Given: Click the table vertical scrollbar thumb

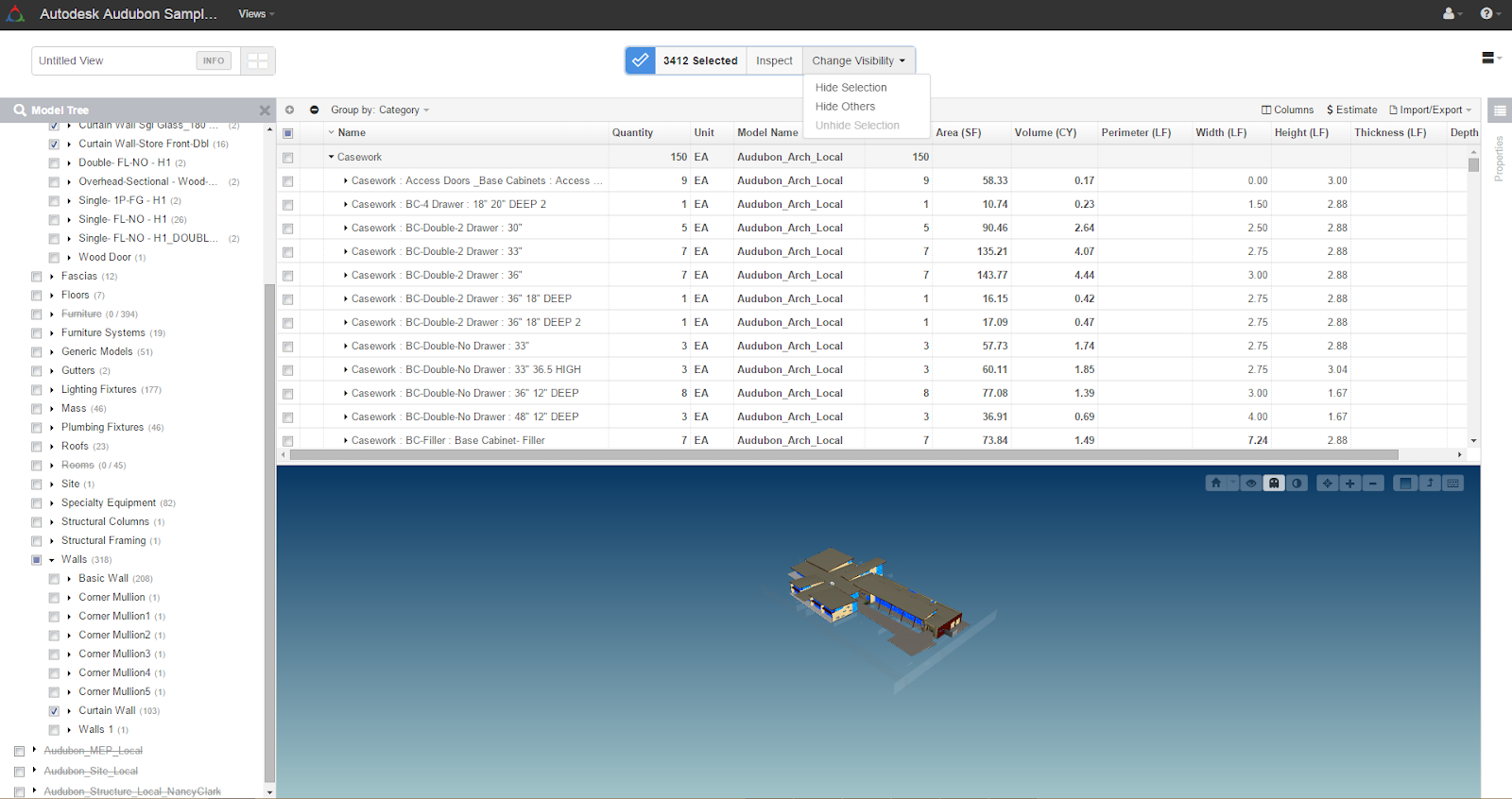Looking at the screenshot, I should point(1473,164).
